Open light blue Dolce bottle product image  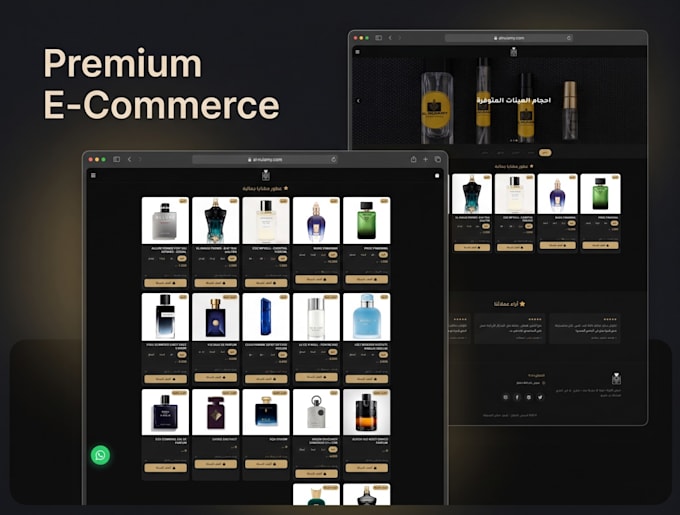point(366,317)
